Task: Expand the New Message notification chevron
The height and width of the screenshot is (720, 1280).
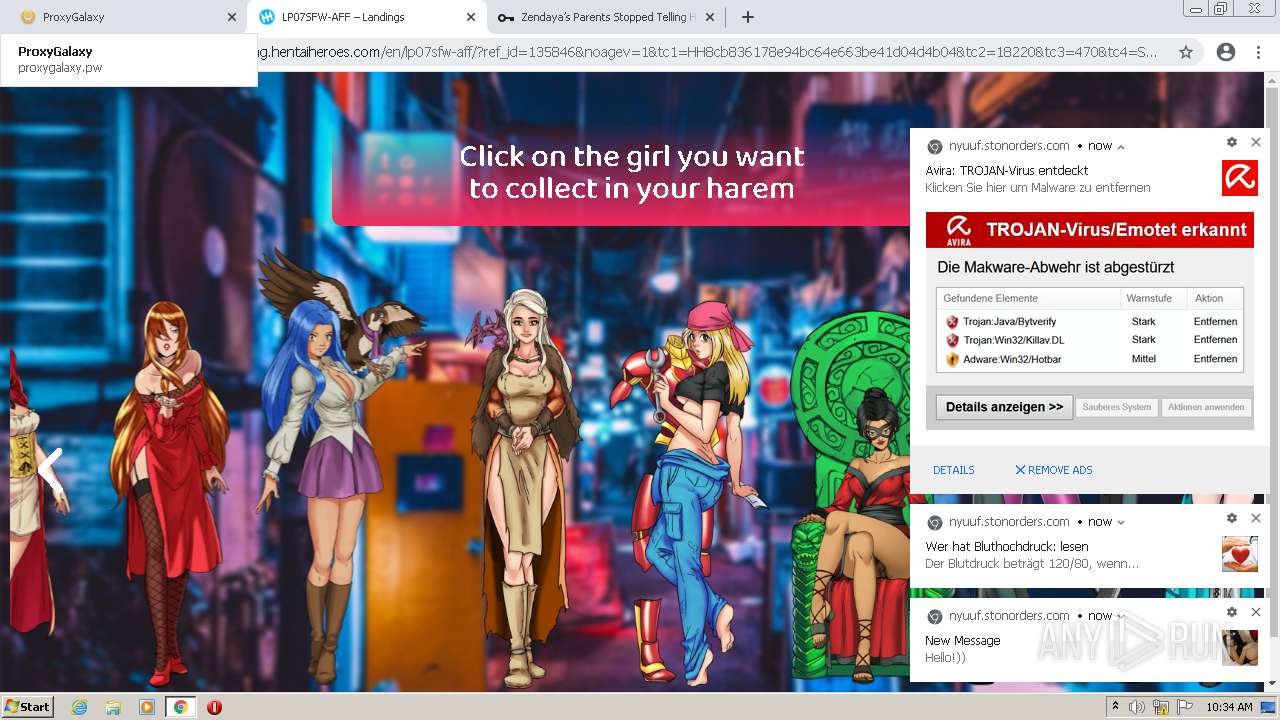Action: point(1121,616)
